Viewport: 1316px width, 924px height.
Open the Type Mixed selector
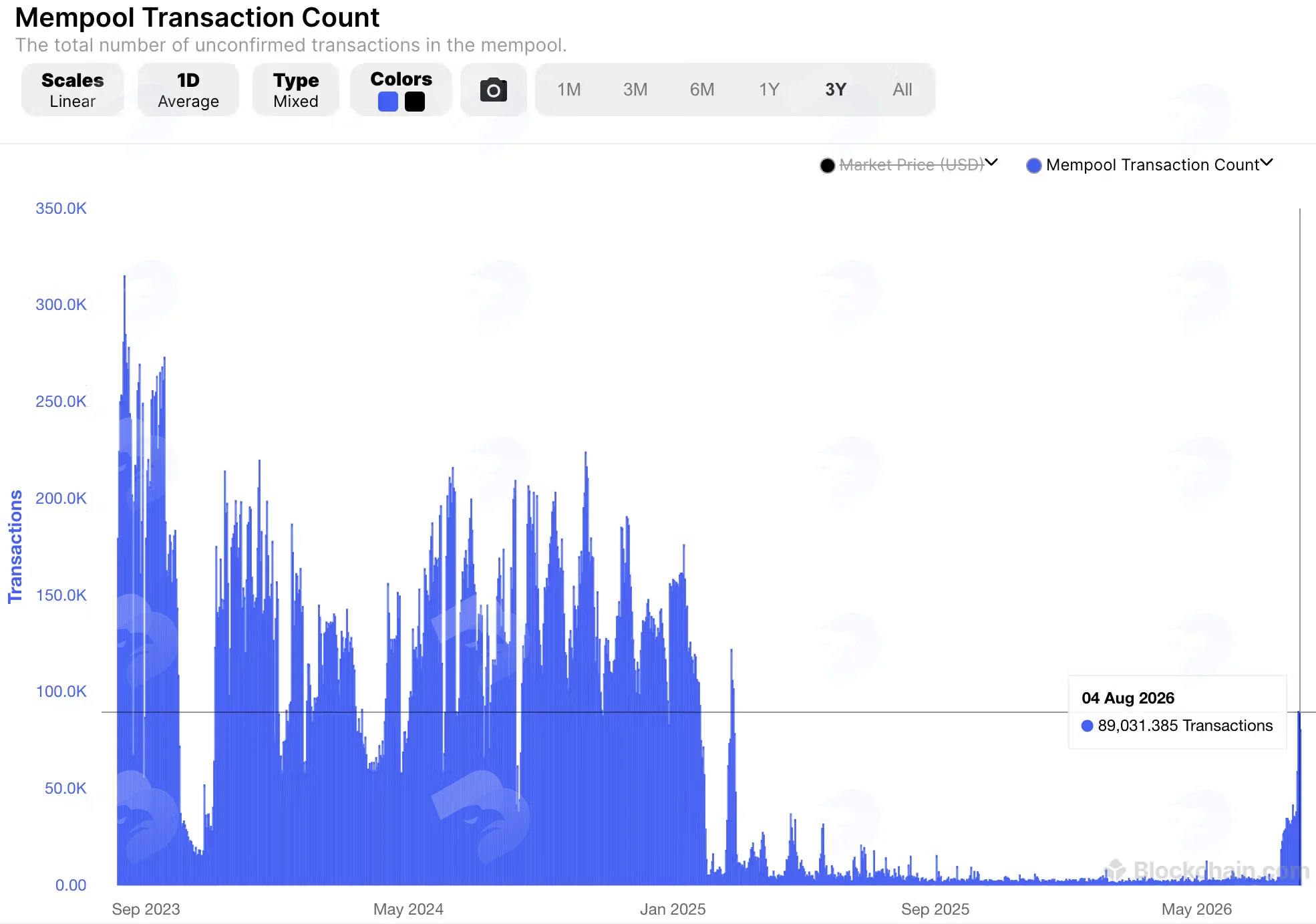click(296, 90)
